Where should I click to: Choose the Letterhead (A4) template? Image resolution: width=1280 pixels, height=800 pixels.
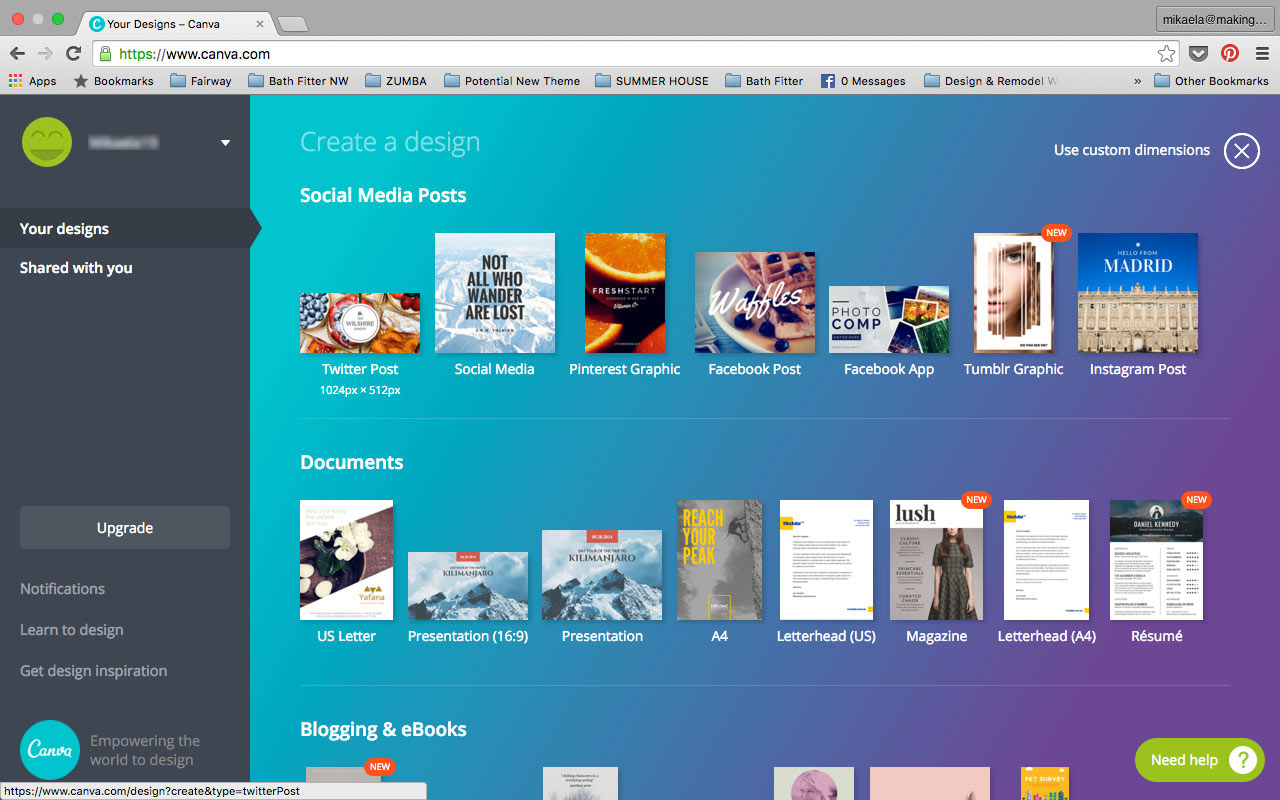point(1047,560)
